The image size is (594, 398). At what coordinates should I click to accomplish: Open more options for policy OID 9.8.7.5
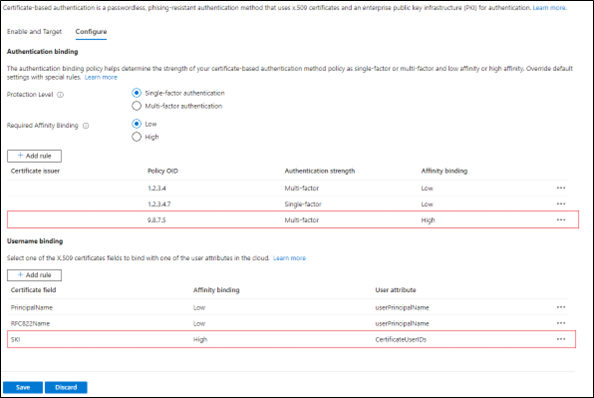(561, 220)
